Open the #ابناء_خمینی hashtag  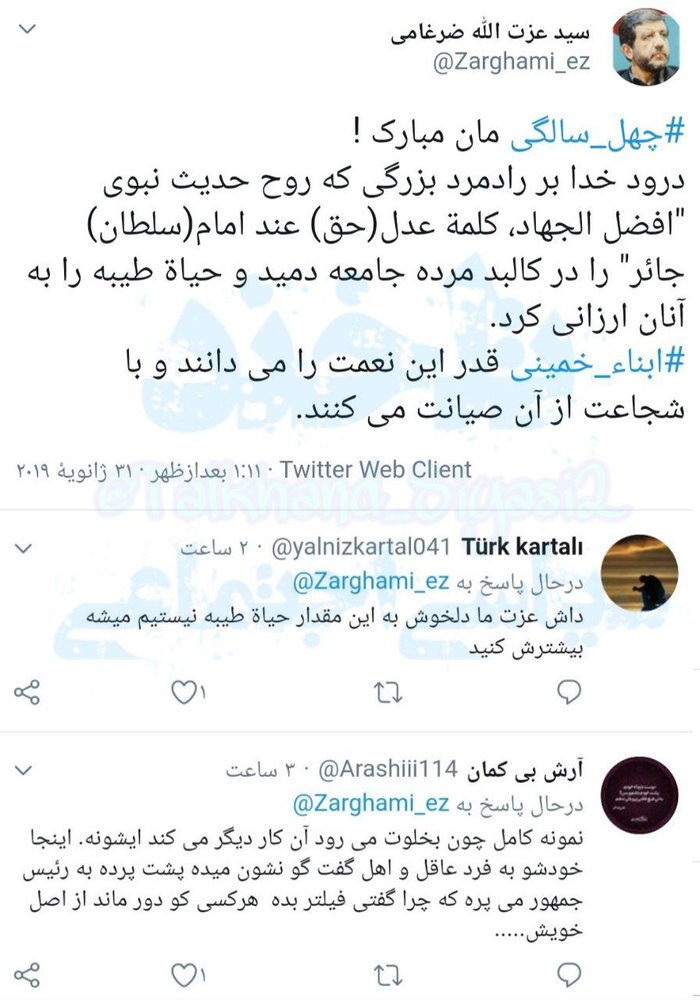click(597, 363)
